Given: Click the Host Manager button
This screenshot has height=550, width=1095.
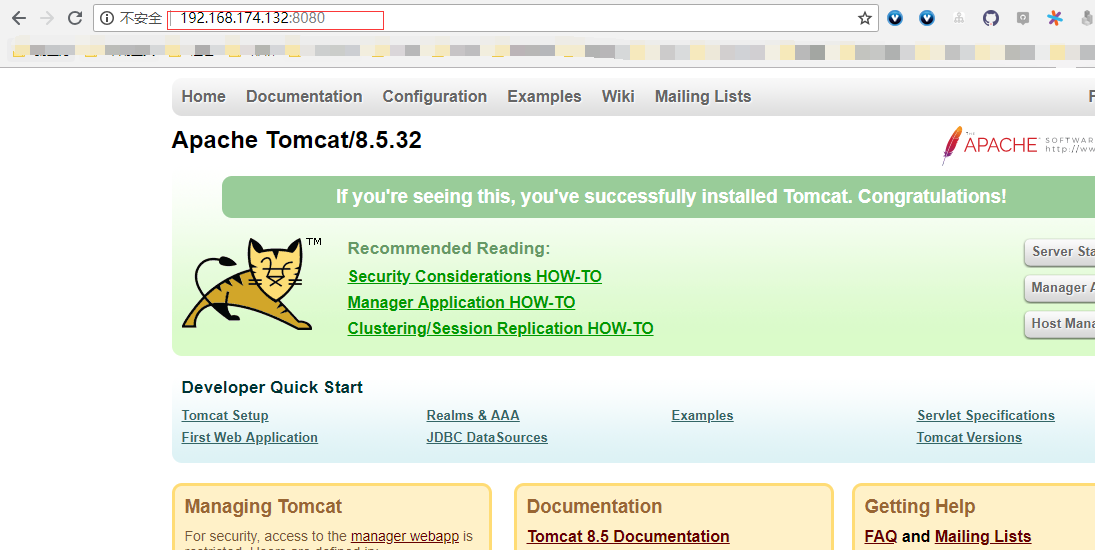Looking at the screenshot, I should 1059,324.
